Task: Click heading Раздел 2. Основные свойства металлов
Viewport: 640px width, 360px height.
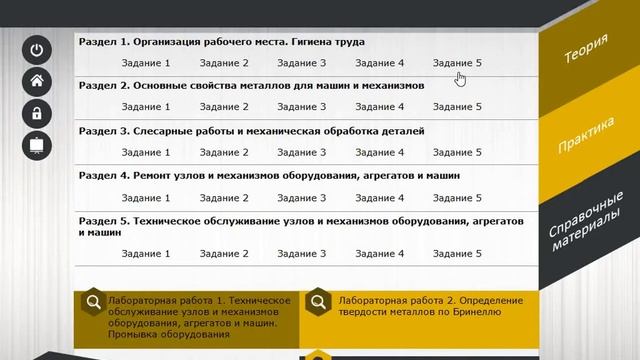Action: (251, 86)
